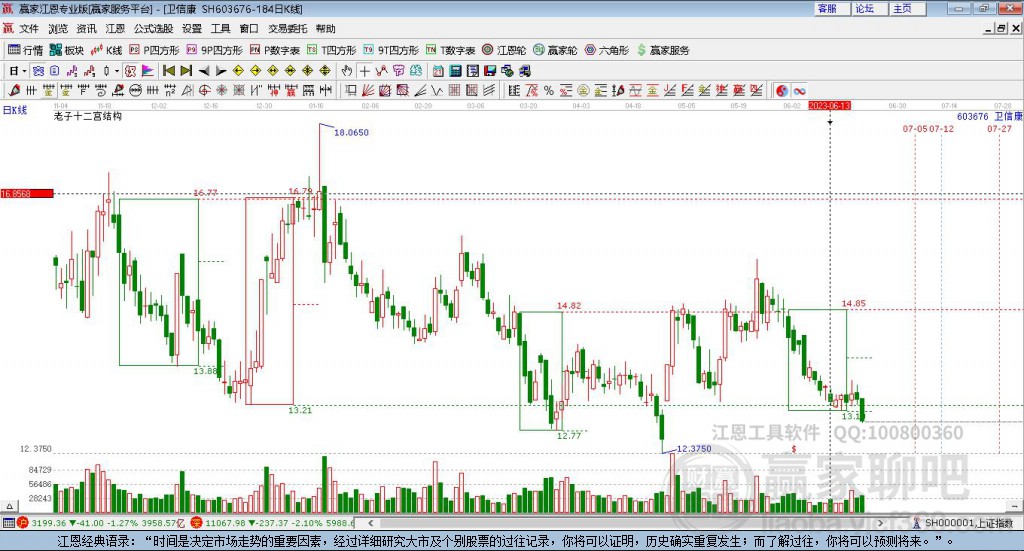
Task: Select the hand pan tool icon
Action: 347,71
